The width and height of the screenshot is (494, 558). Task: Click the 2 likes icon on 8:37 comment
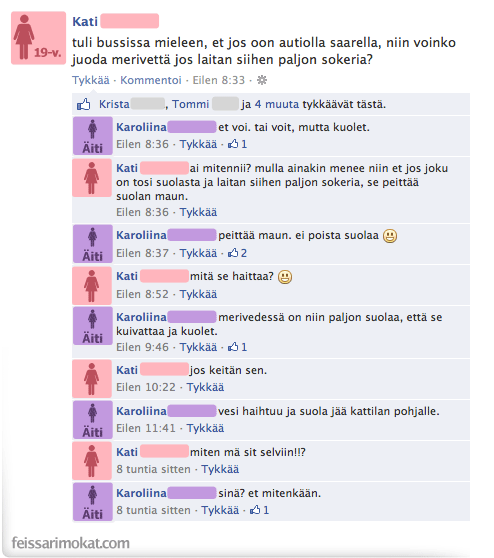point(237,253)
